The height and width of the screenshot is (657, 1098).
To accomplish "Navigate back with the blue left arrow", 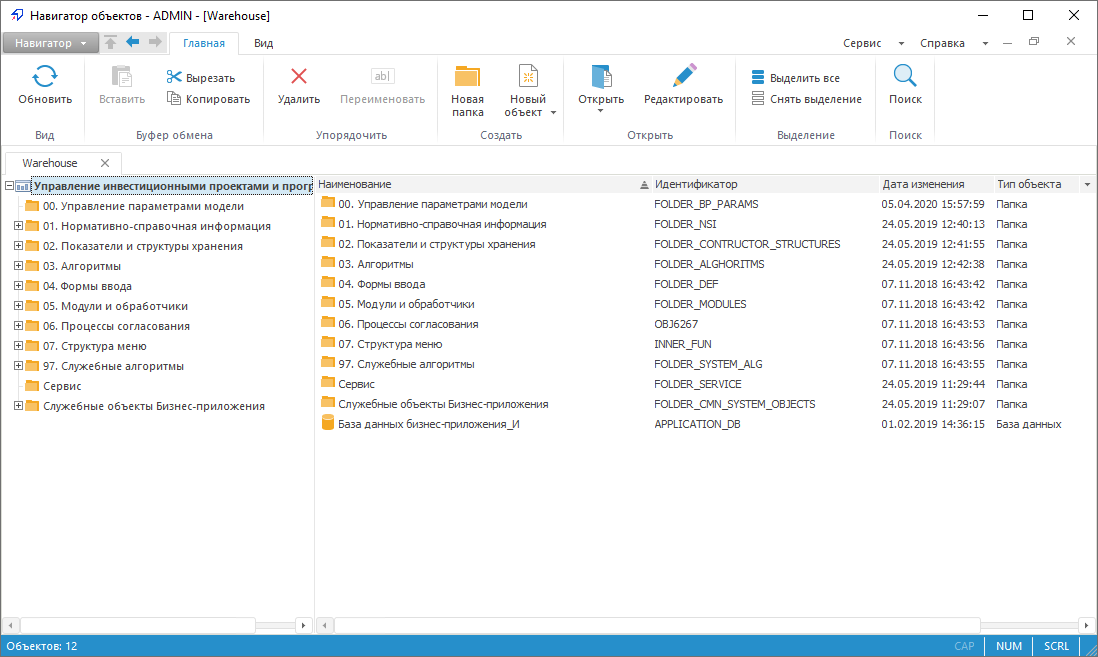I will tap(132, 42).
